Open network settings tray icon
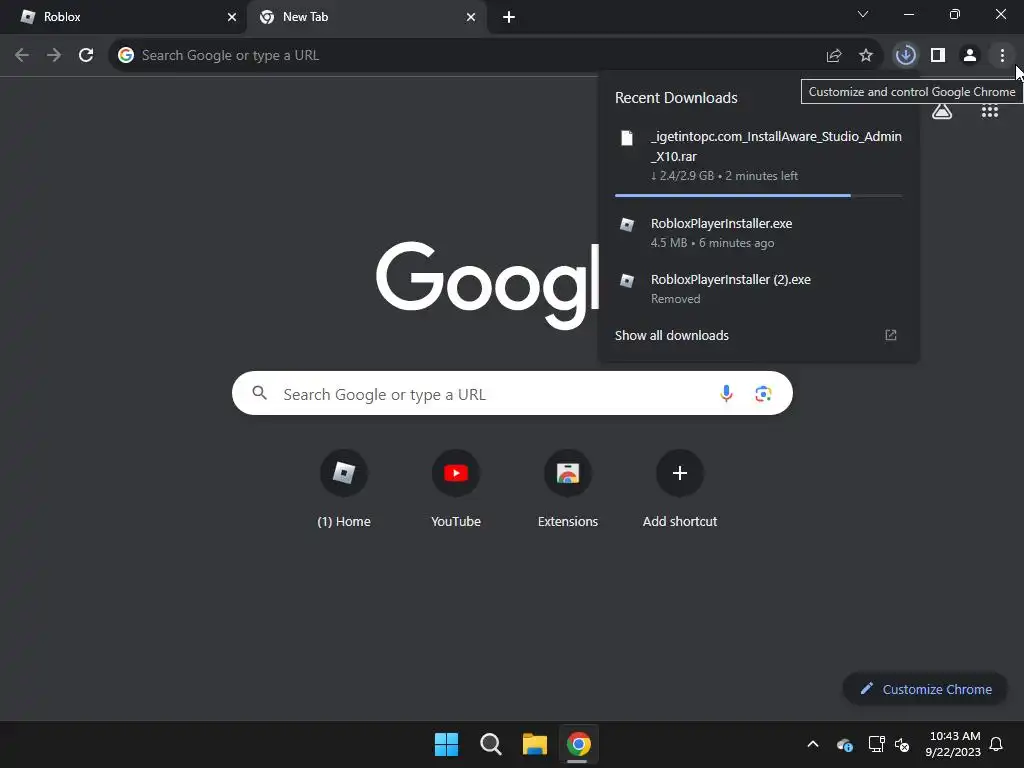The height and width of the screenshot is (768, 1024). click(876, 744)
